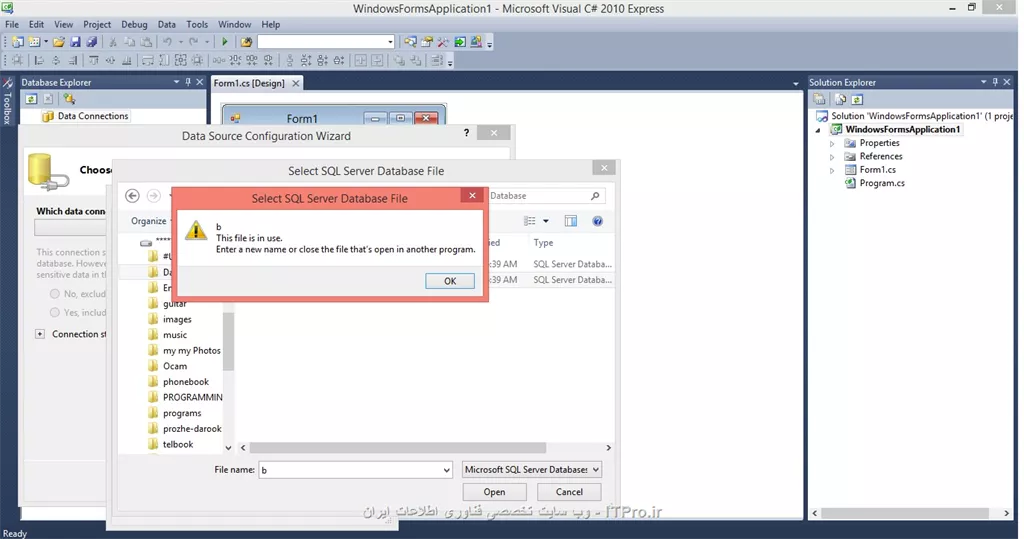
Task: Click the Find in Files icon
Action: [x=246, y=42]
